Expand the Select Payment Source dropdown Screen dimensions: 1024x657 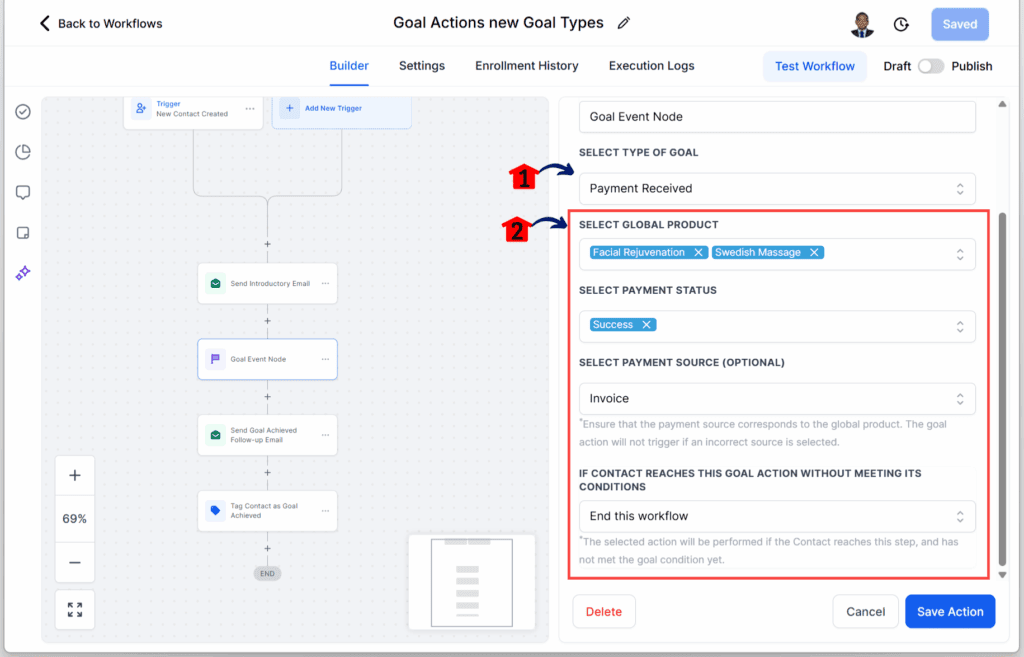click(x=776, y=398)
